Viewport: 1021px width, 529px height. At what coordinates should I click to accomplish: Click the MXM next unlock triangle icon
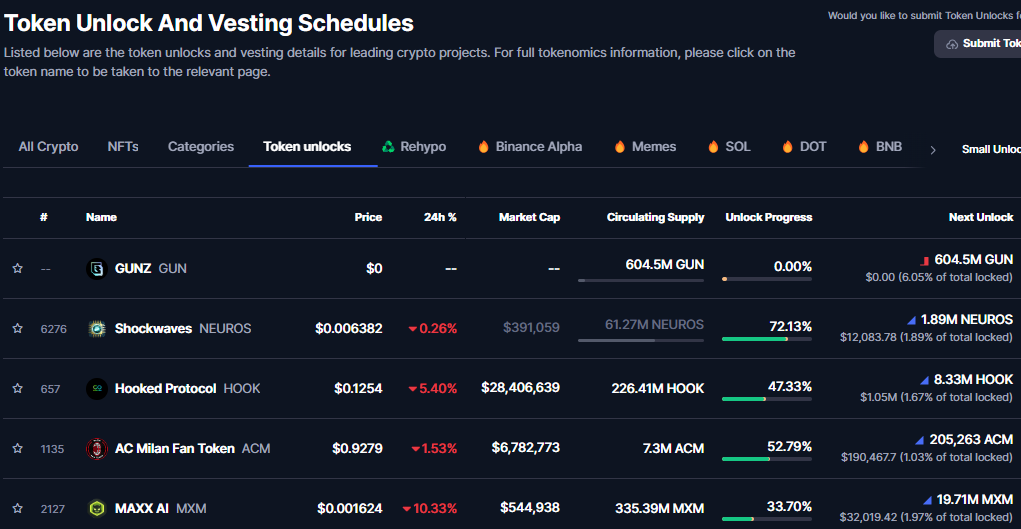click(x=927, y=500)
